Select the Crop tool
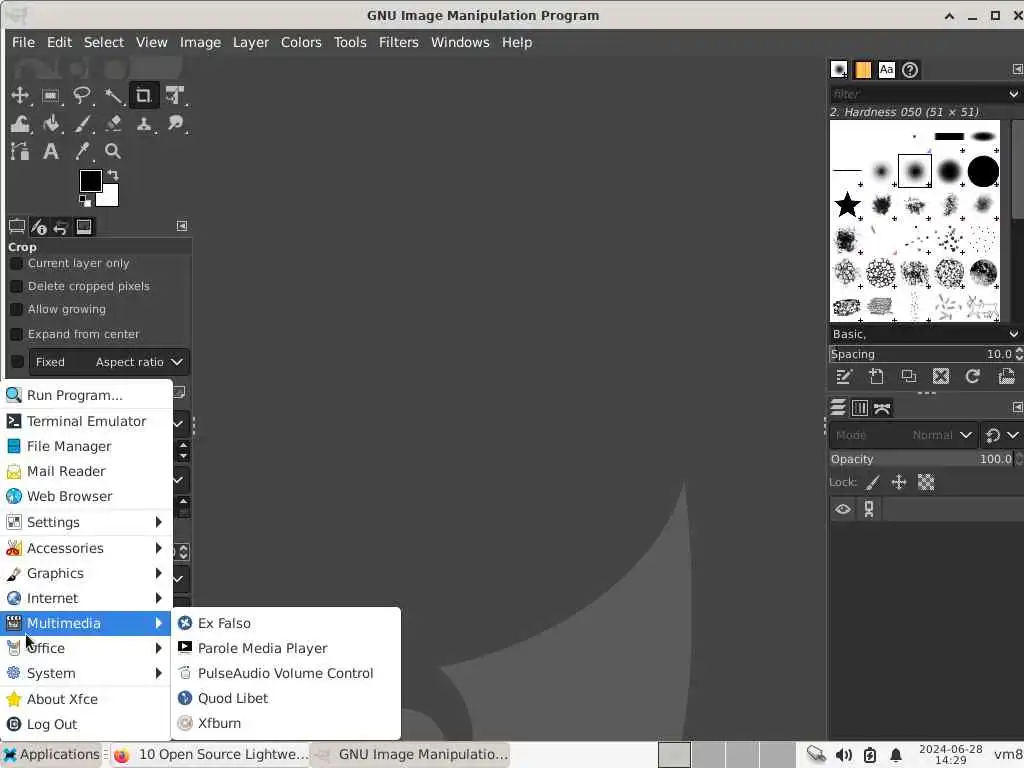 (x=144, y=95)
